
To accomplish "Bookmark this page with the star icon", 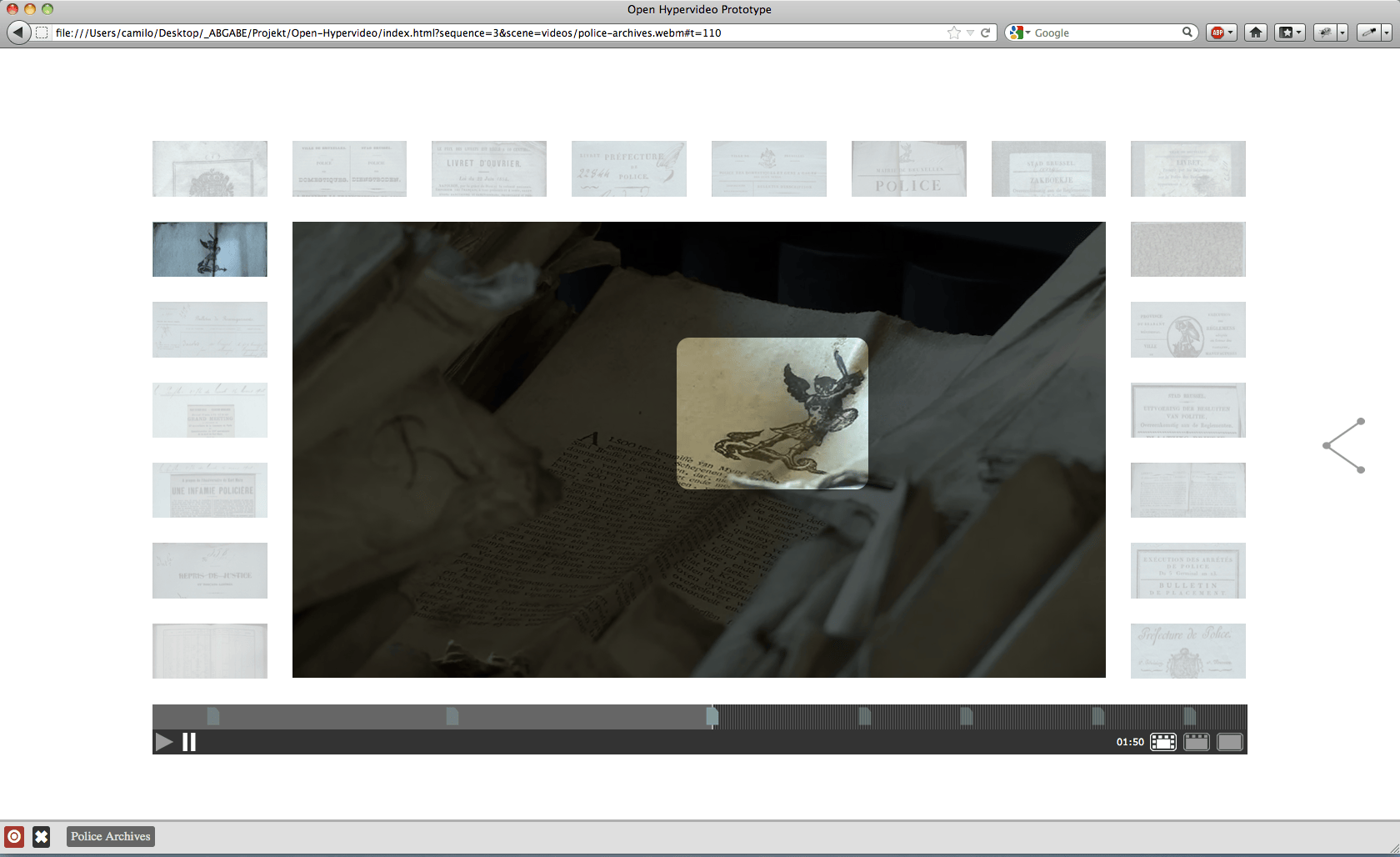I will pyautogui.click(x=953, y=33).
